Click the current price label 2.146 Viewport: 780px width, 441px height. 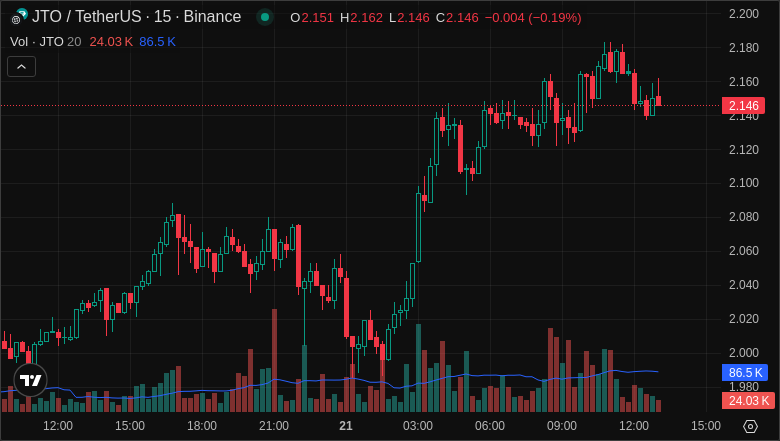pos(743,105)
